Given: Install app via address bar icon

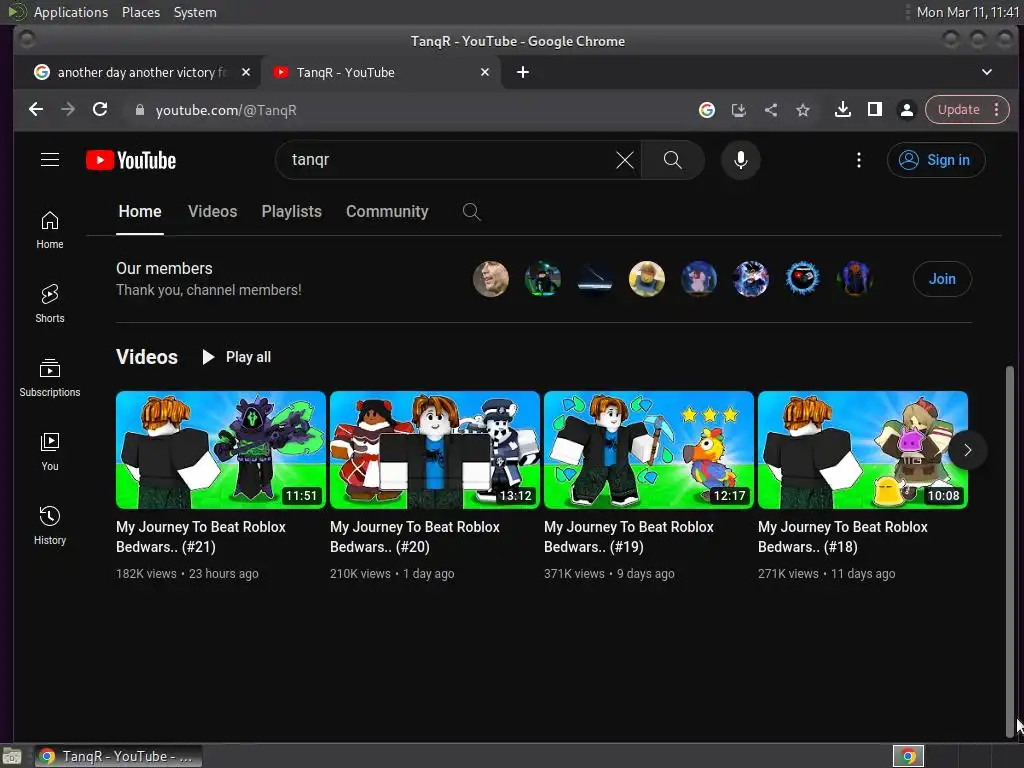Looking at the screenshot, I should pyautogui.click(x=739, y=110).
